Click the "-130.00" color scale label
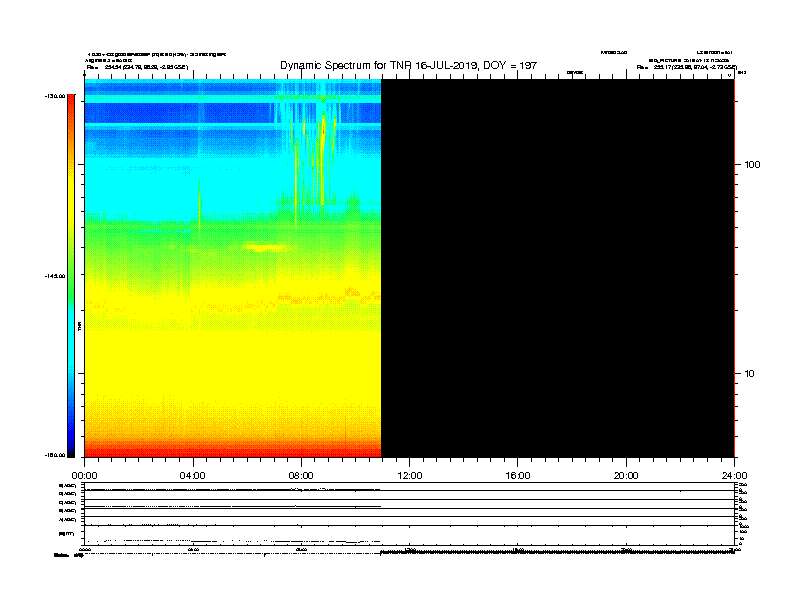Screen dimensions: 792x612 point(55,96)
